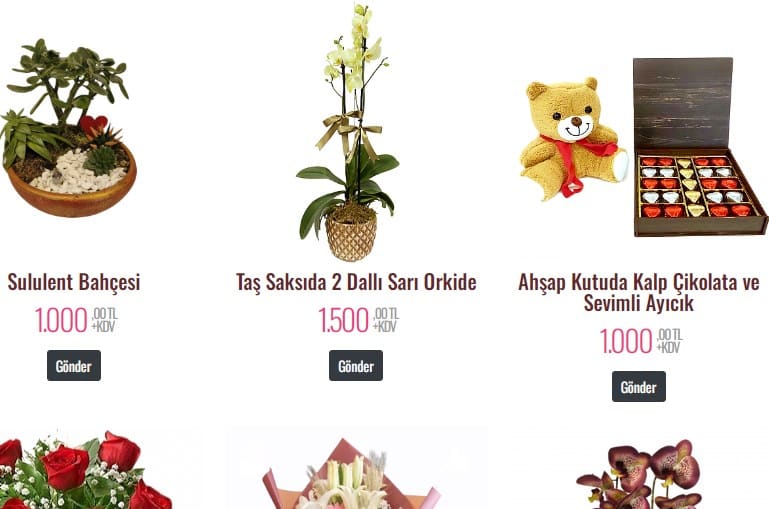Select the 1.000 TL chocolate box price
The width and height of the screenshot is (769, 509).
641,341
